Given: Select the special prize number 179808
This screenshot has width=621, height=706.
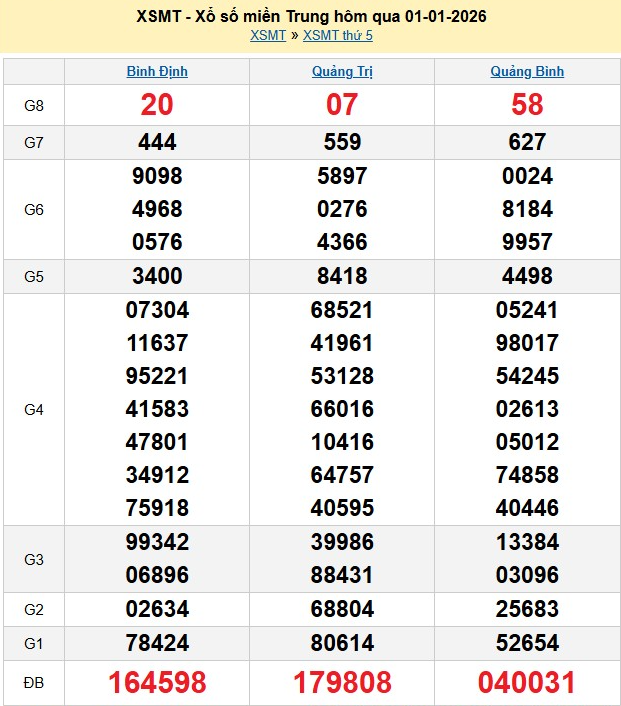Looking at the screenshot, I should [x=342, y=682].
